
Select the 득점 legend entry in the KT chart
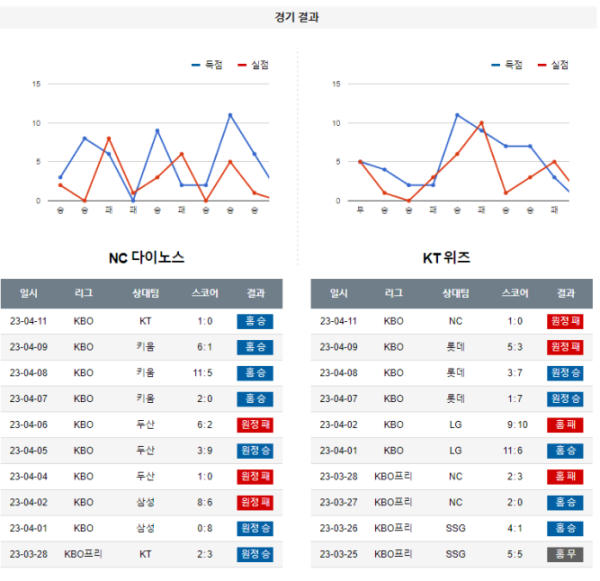(507, 65)
